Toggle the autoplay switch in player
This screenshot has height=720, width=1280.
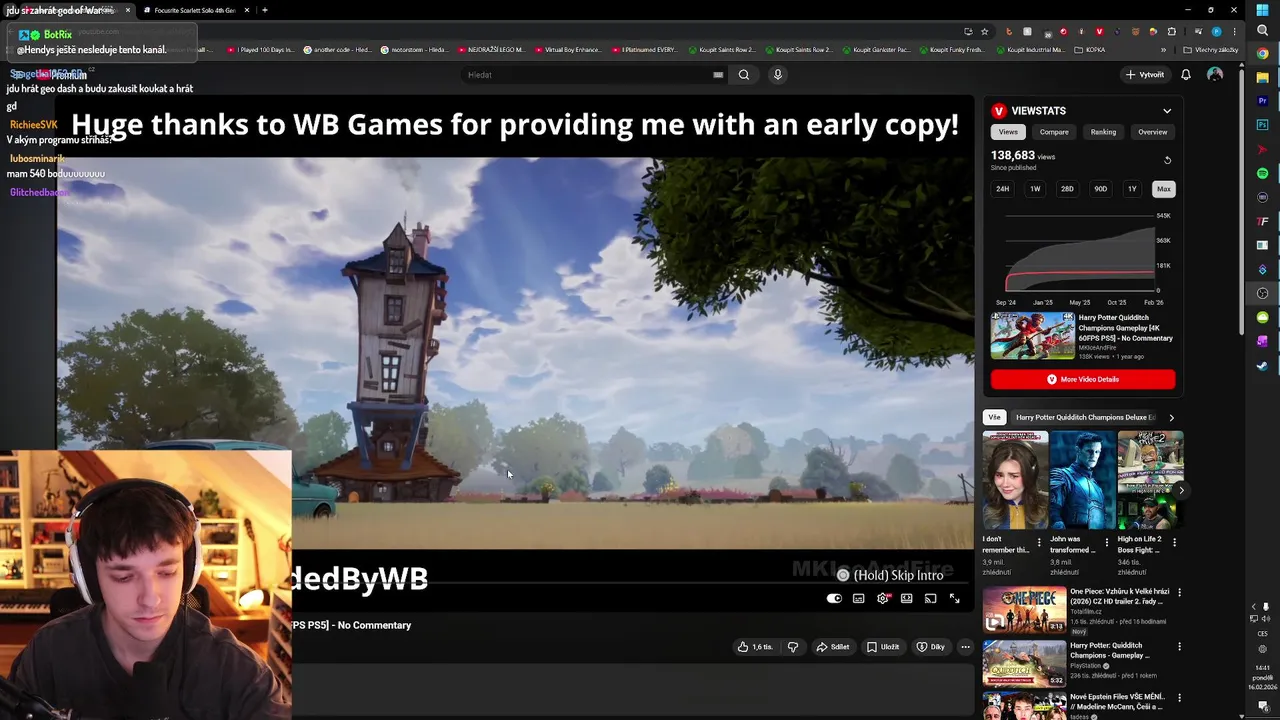pos(834,598)
